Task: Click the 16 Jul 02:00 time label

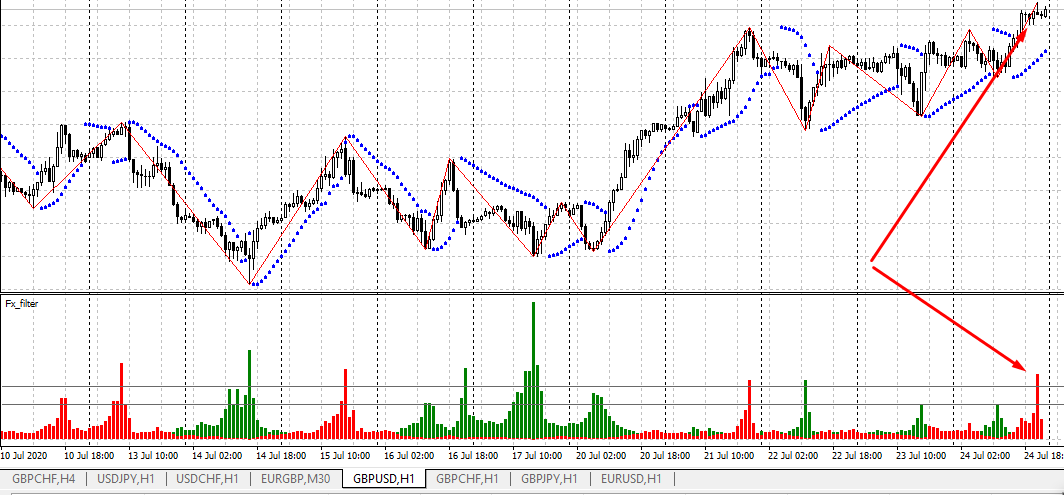Action: pyautogui.click(x=411, y=454)
